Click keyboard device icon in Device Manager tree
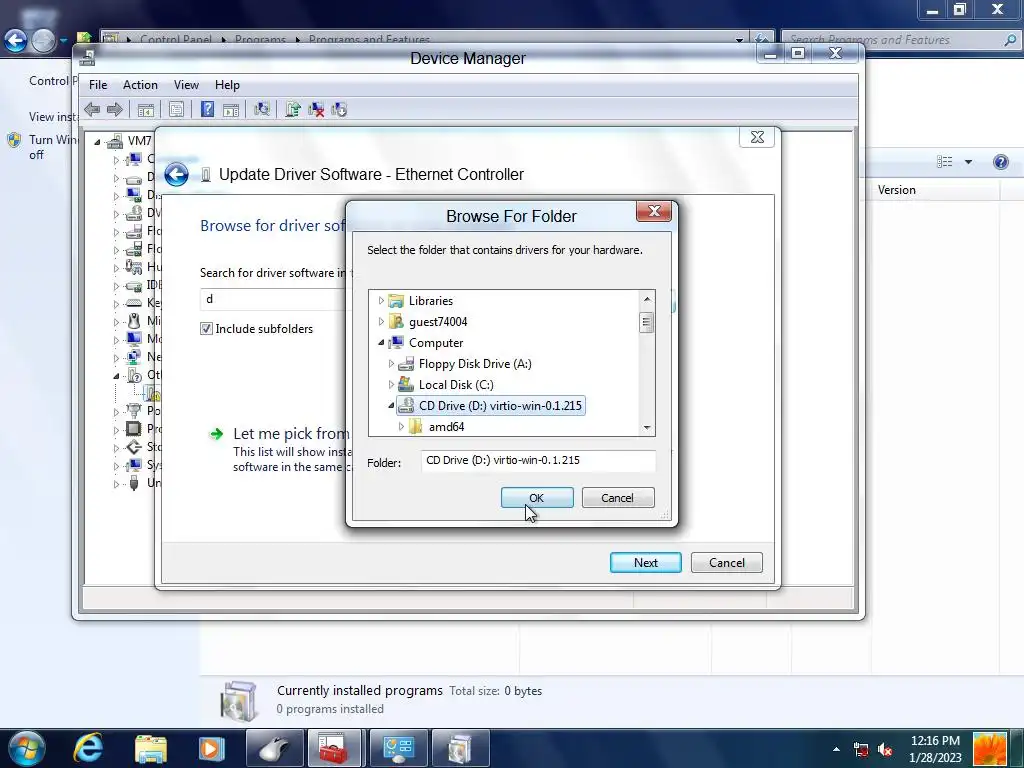 point(134,302)
